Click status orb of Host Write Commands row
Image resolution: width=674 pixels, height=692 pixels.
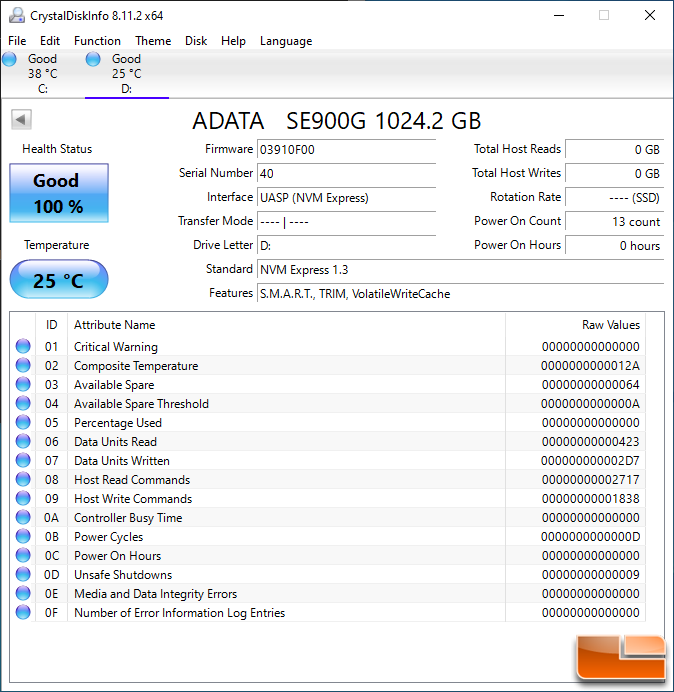tap(23, 498)
